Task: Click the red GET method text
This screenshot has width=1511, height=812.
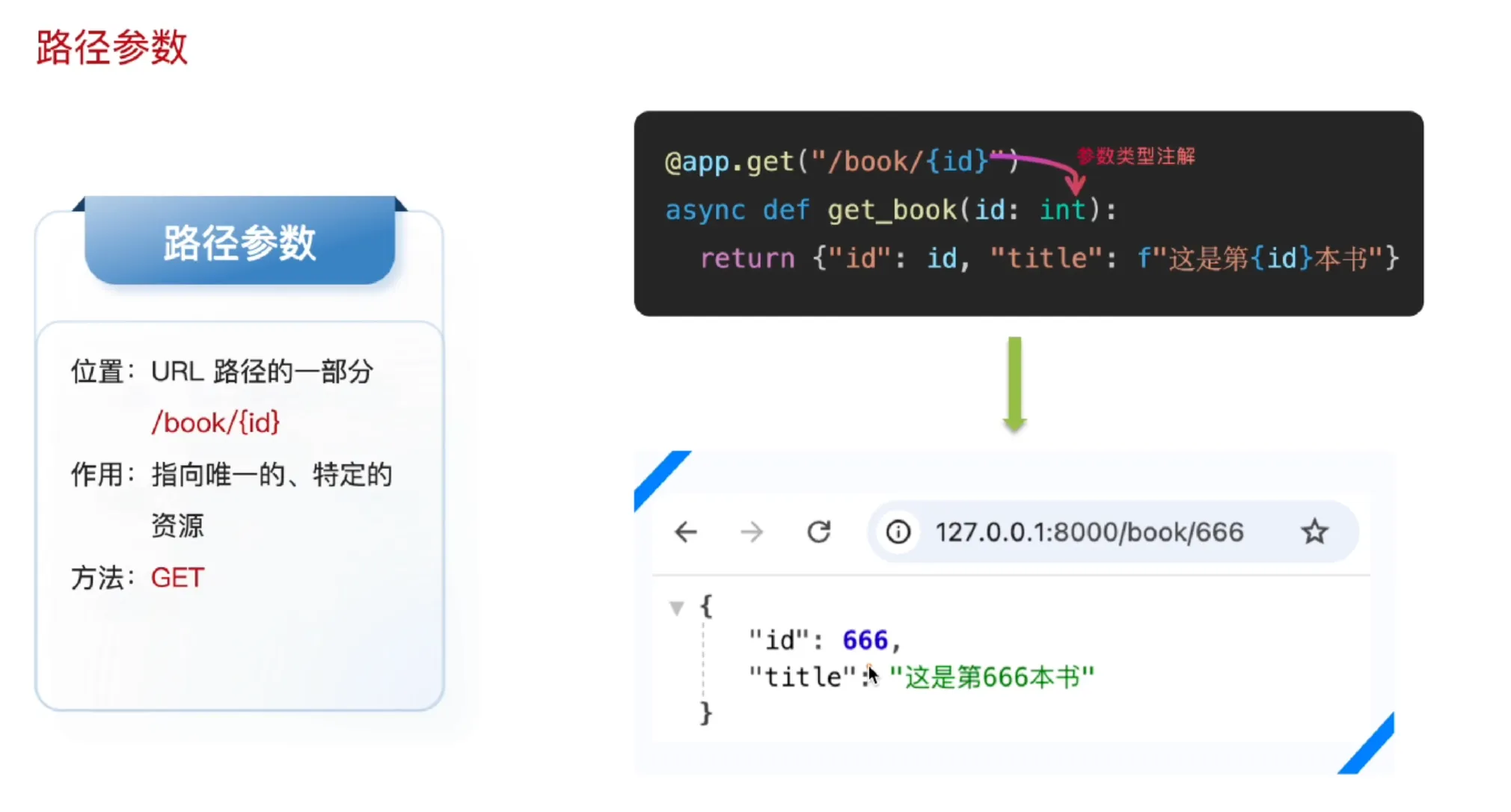Action: [177, 578]
